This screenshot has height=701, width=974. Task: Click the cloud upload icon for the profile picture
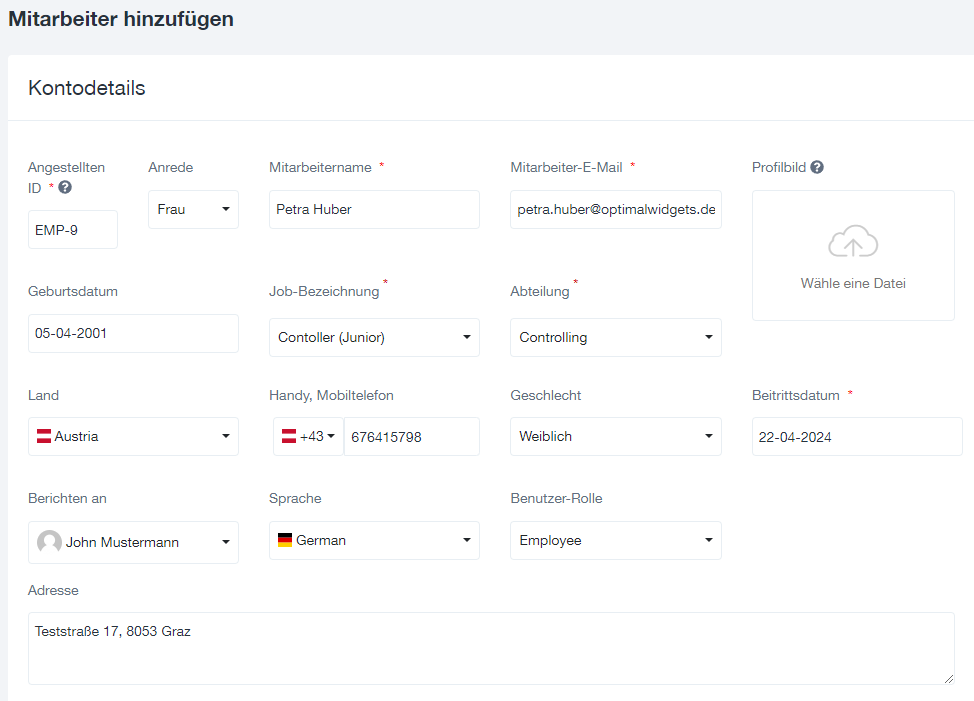(x=853, y=241)
